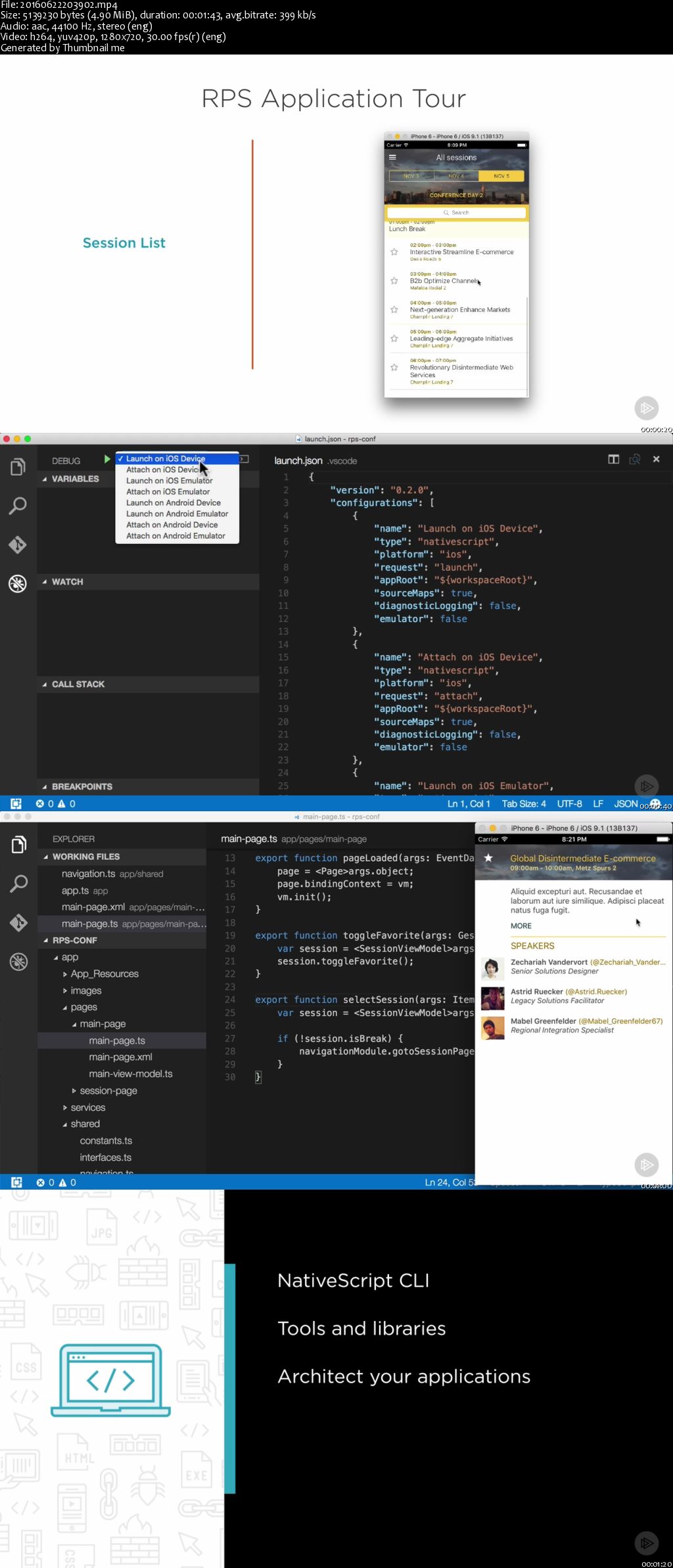
Task: Open main-page.xml under main-page folder
Action: pos(122,1057)
